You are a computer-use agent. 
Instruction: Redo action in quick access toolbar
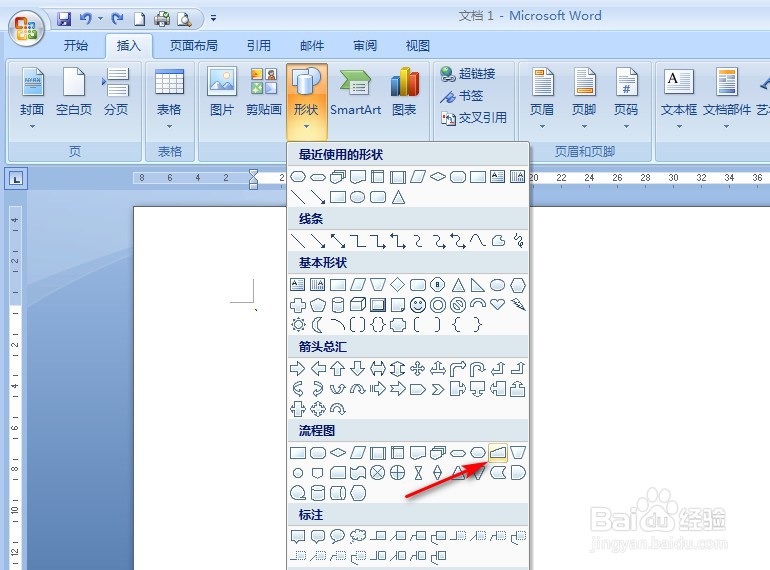[x=117, y=19]
